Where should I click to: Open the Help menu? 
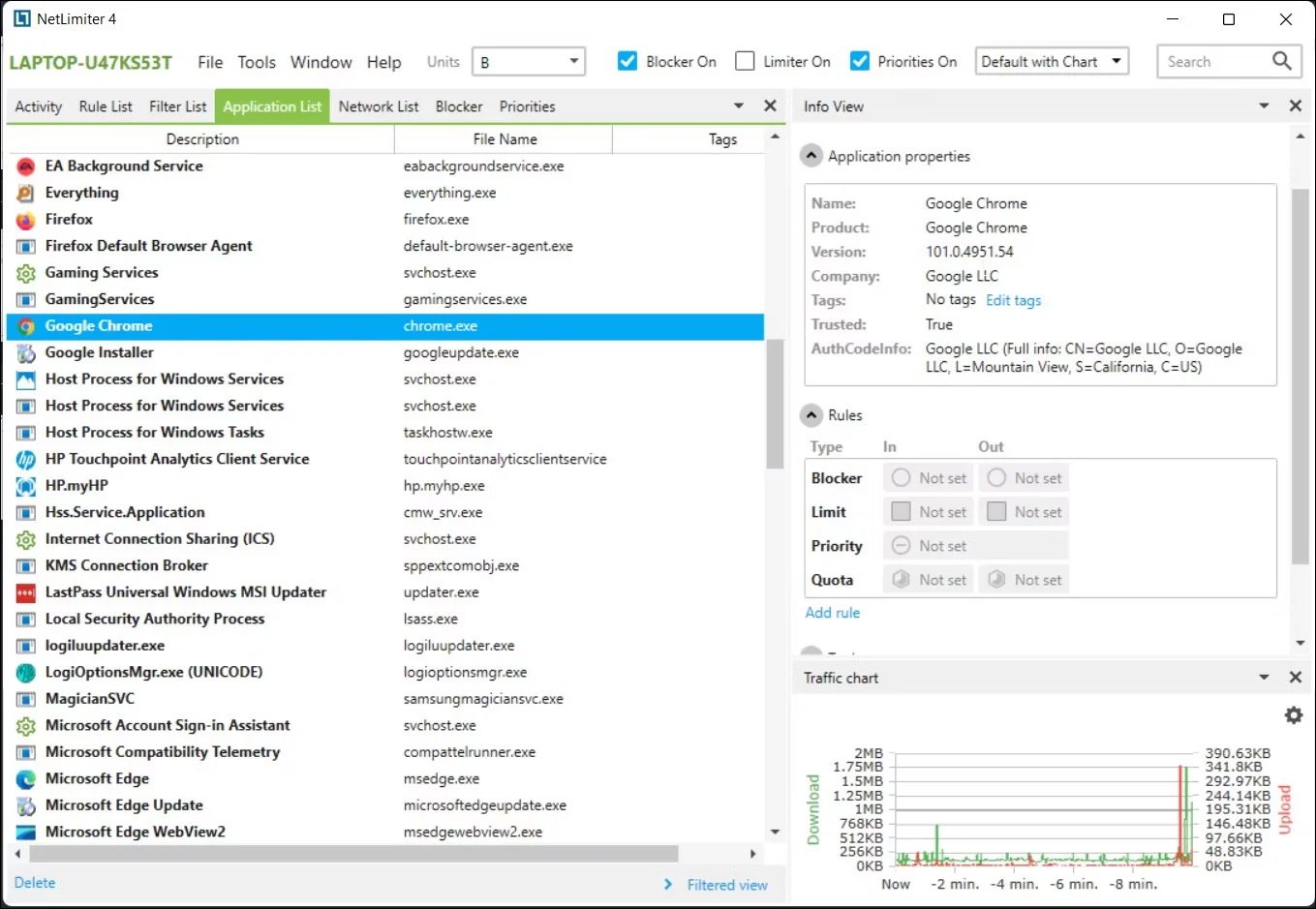point(383,62)
